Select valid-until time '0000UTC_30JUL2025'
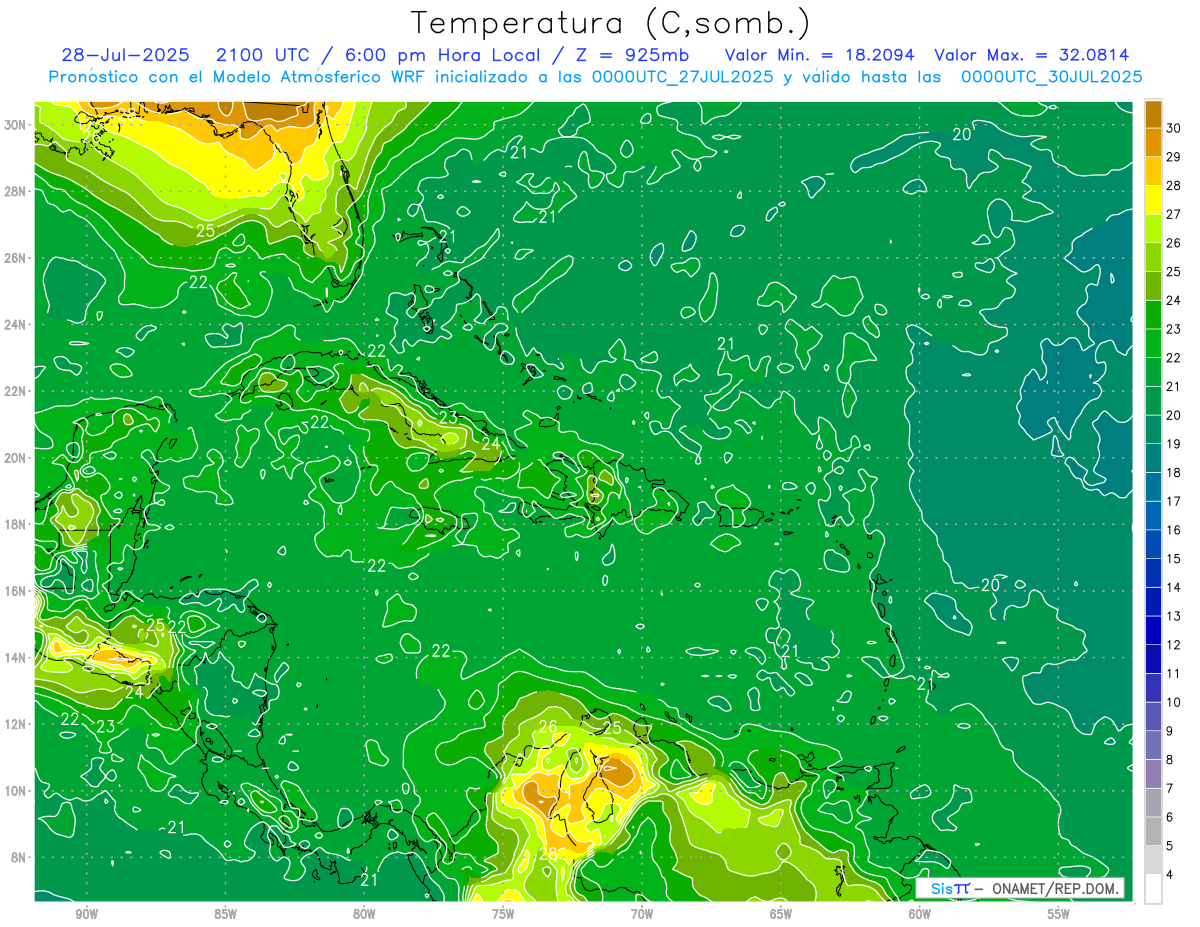 pos(1051,77)
